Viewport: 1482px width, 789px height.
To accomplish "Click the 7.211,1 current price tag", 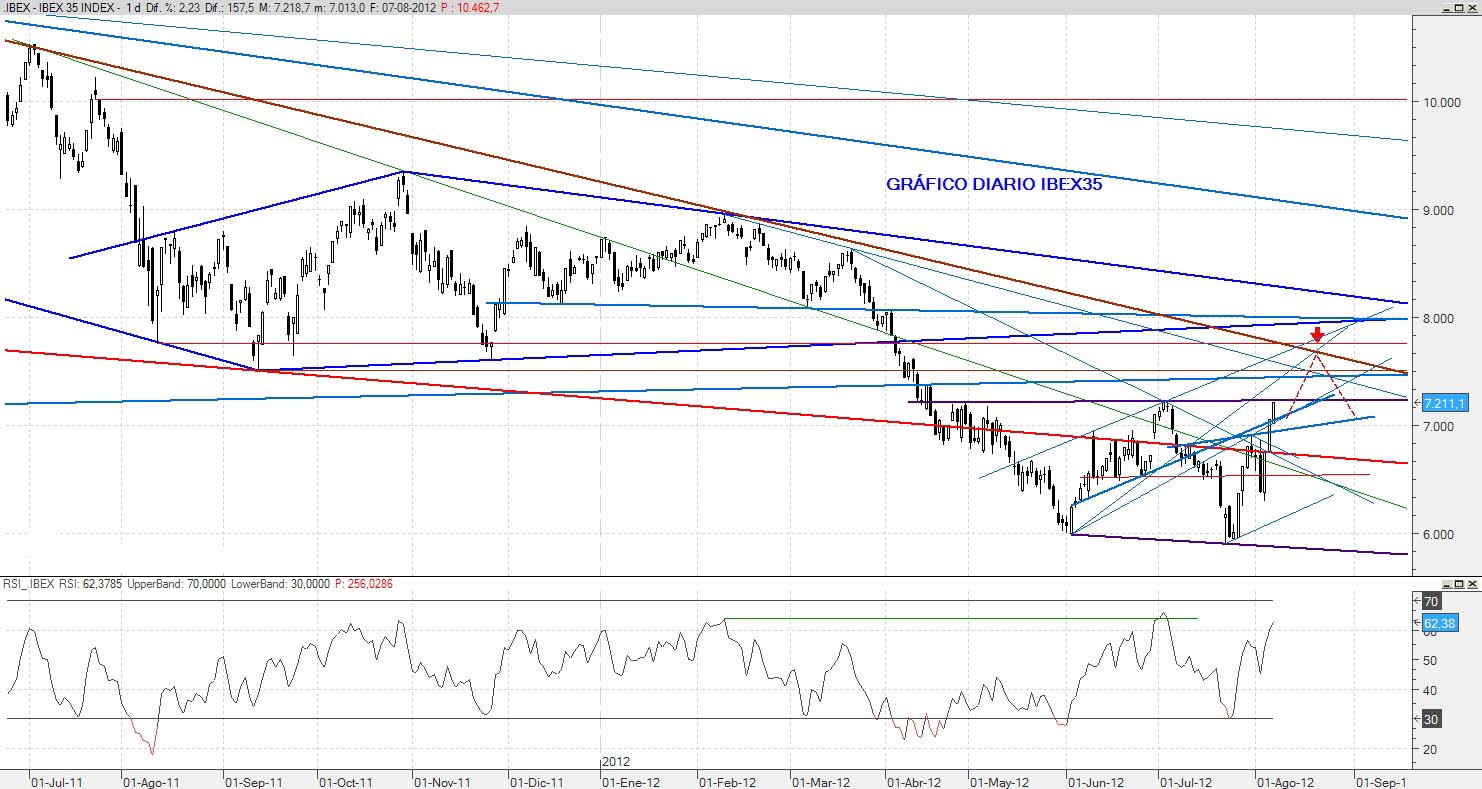I will point(1443,403).
